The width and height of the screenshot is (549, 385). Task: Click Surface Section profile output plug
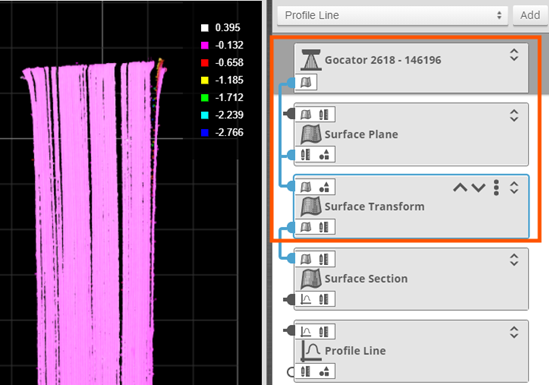coord(289,300)
